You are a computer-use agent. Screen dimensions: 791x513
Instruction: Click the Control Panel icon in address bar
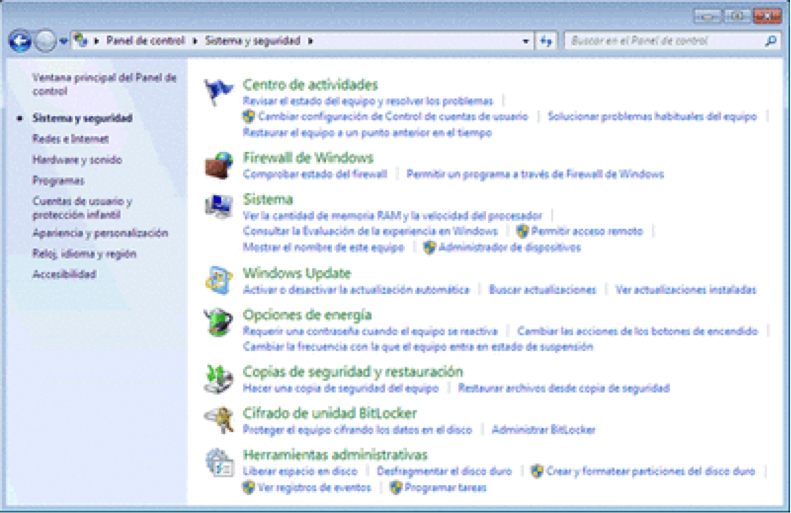pos(80,40)
